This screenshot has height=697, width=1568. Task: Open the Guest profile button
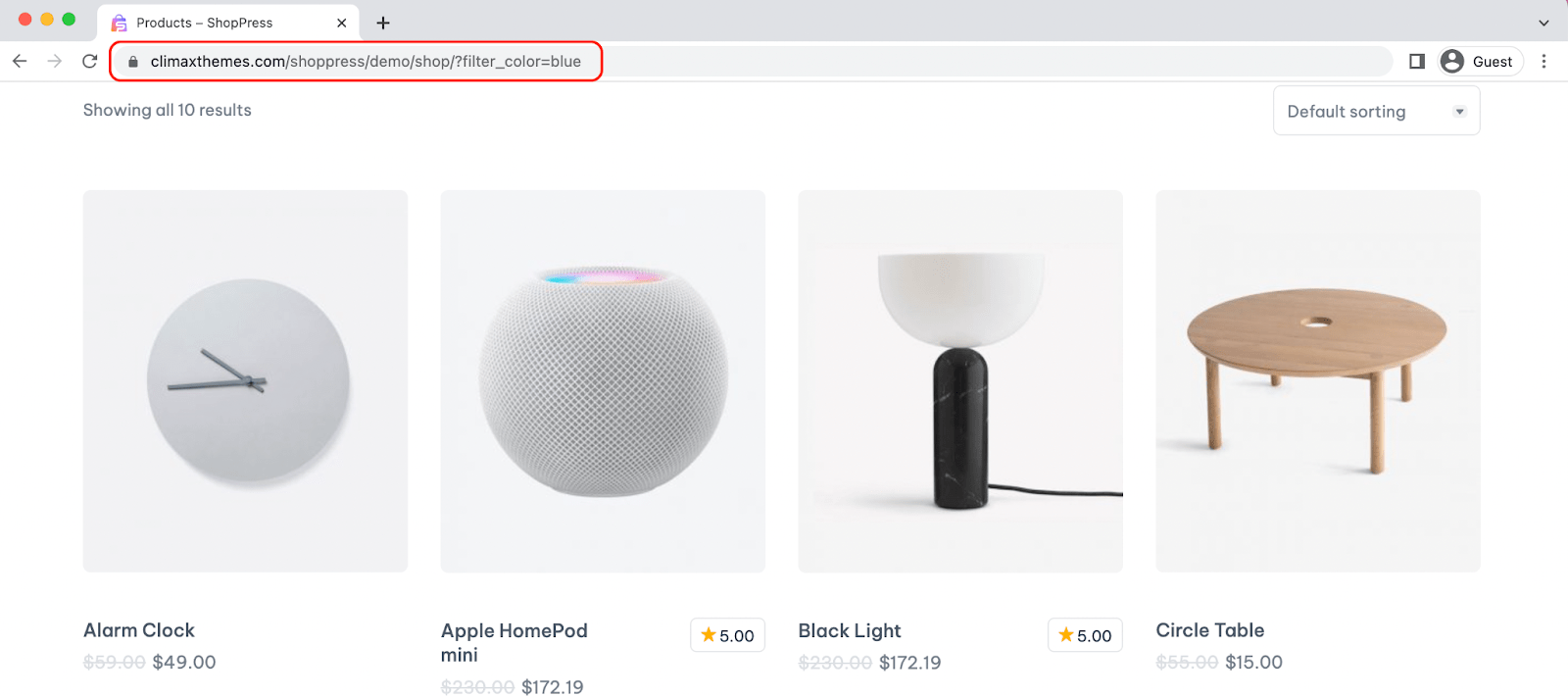pos(1480,61)
